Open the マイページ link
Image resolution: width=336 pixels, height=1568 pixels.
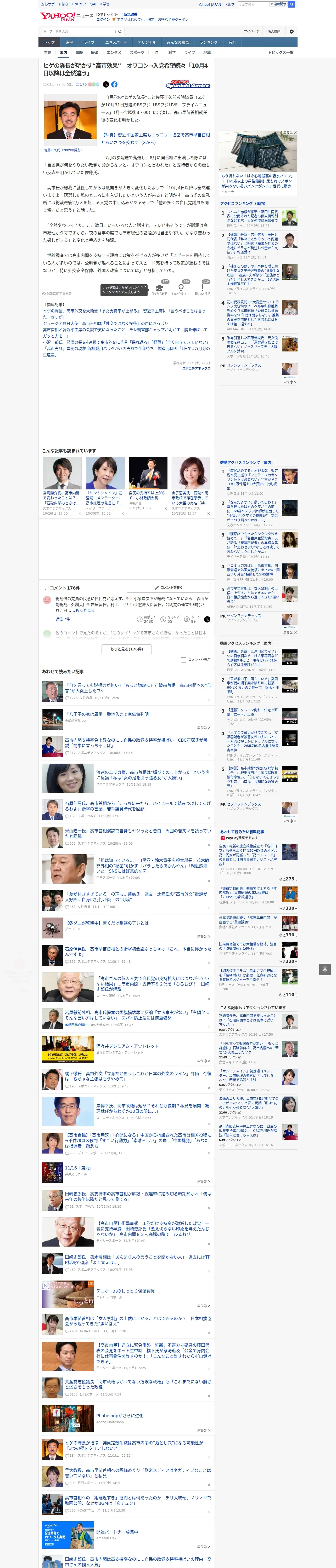[252, 32]
